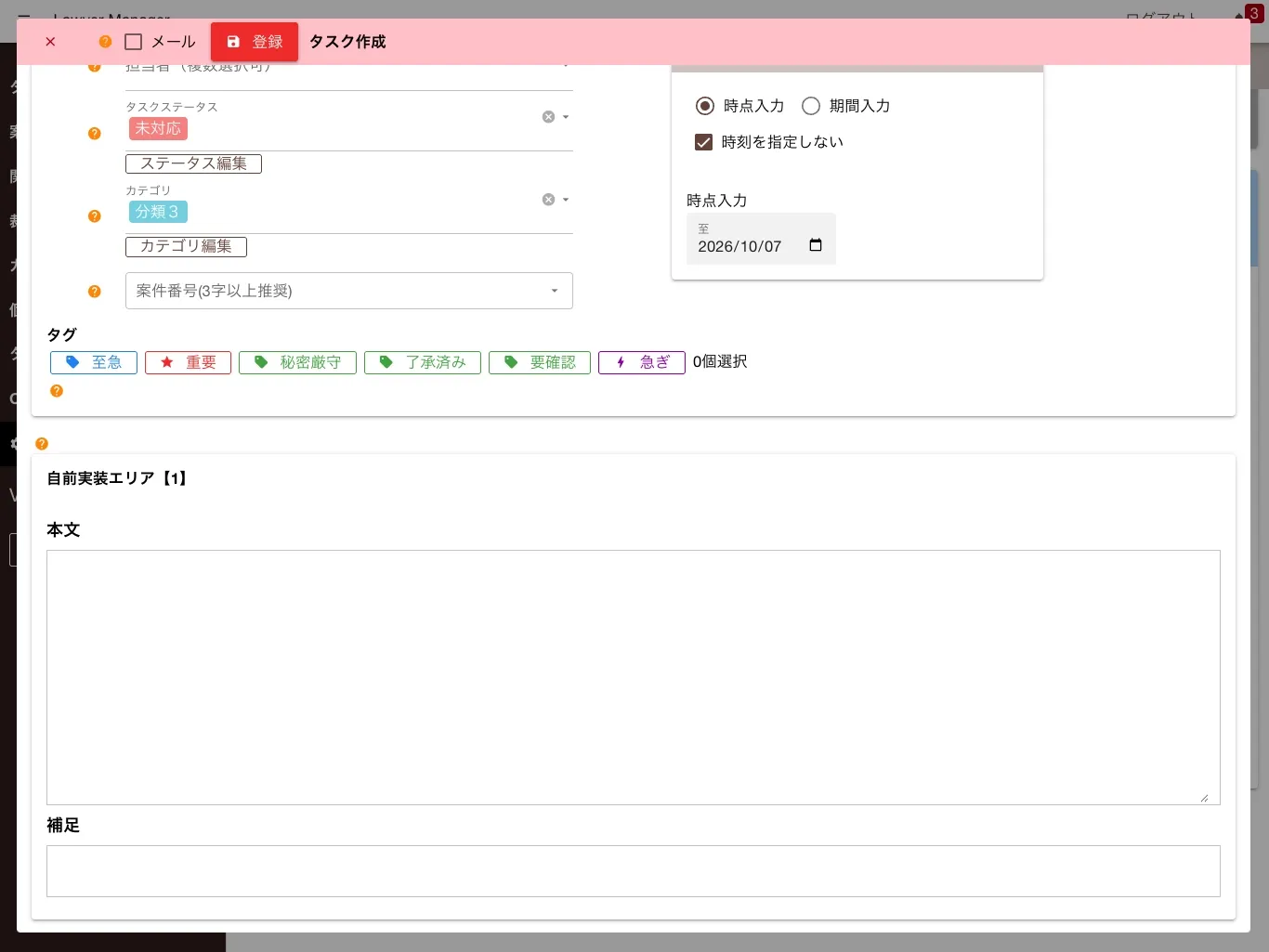
Task: Clear the タスクステータス selection
Action: coord(548,117)
